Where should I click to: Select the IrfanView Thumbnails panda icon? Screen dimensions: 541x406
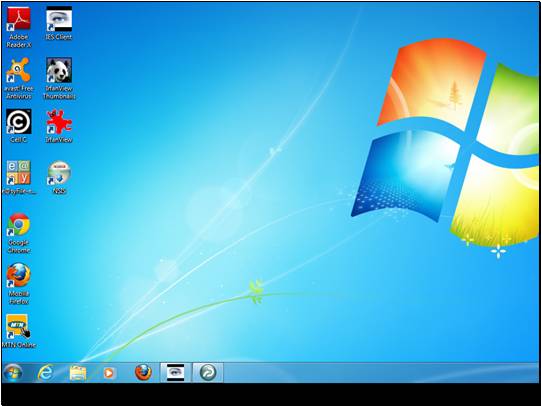(59, 79)
